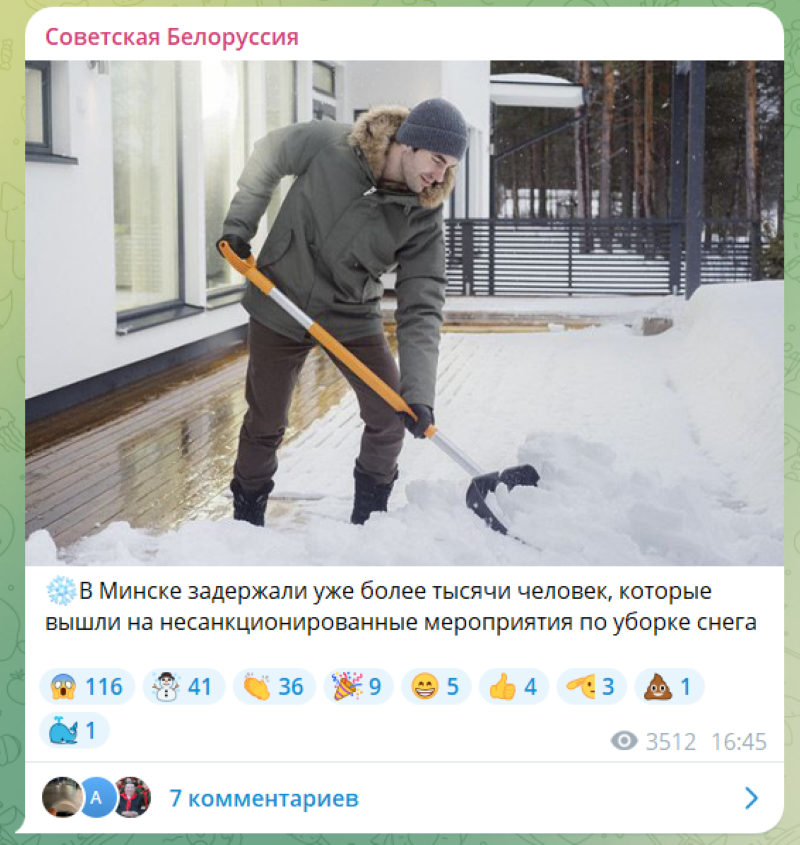This screenshot has width=800, height=845.
Task: Click the grinning face reaction with 5
Action: [x=436, y=687]
